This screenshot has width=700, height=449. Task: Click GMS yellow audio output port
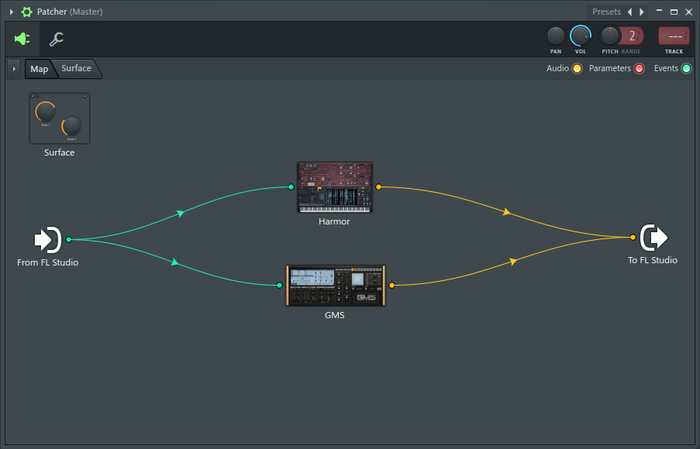(x=392, y=285)
